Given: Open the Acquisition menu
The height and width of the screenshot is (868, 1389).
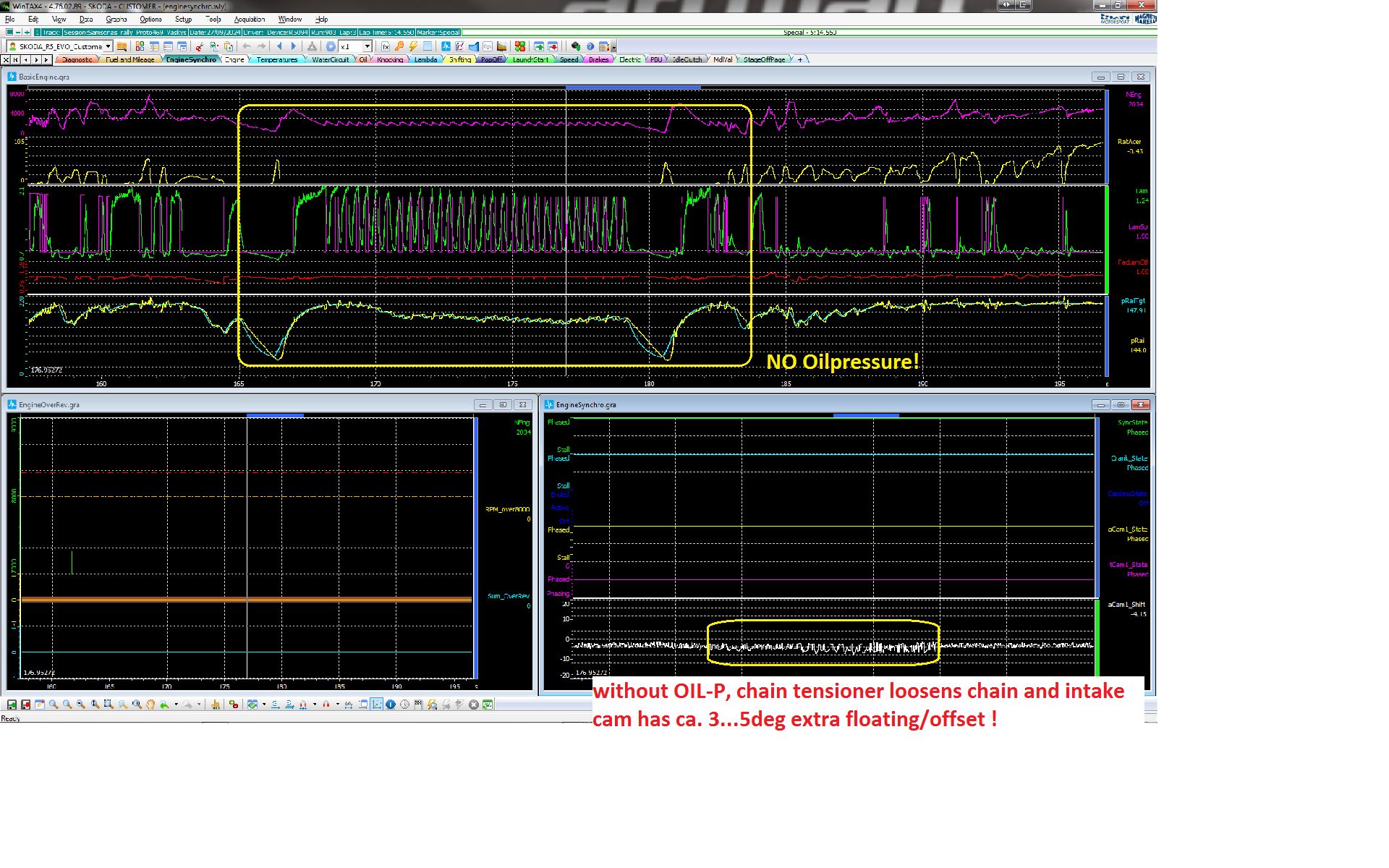Looking at the screenshot, I should (249, 20).
